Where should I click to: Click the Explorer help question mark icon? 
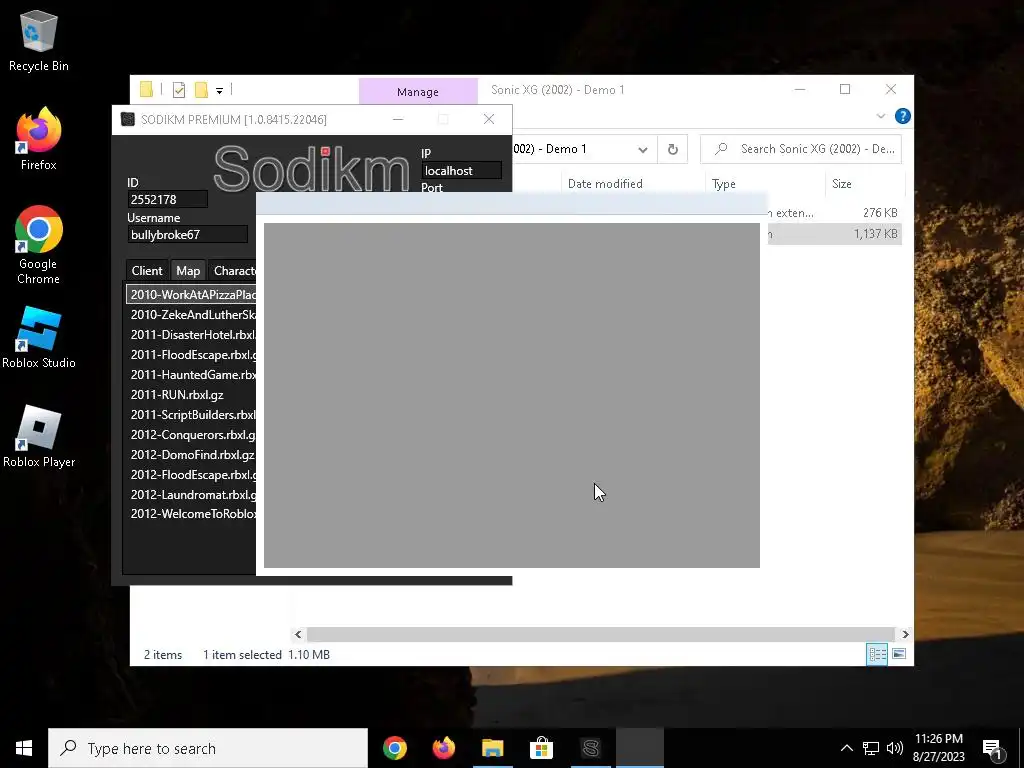(x=903, y=116)
